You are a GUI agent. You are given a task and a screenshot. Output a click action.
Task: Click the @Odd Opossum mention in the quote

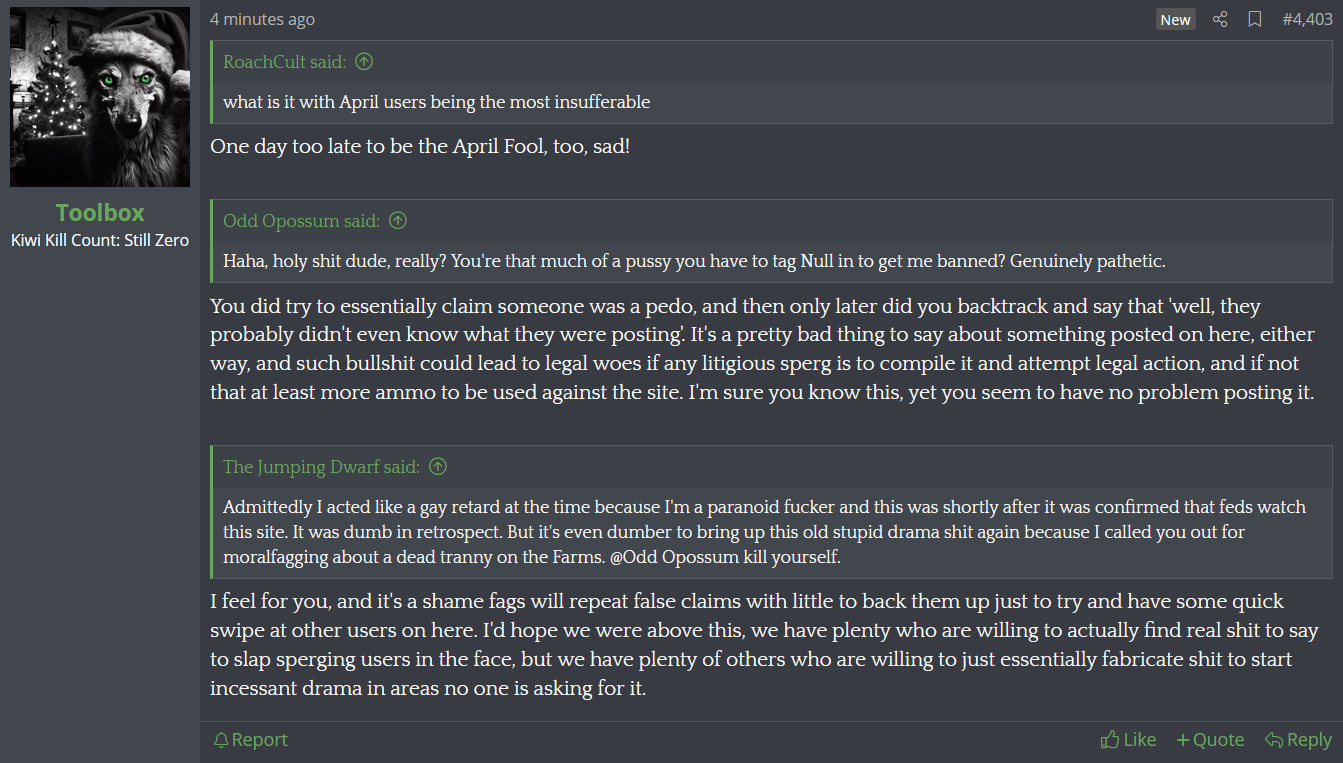662,557
